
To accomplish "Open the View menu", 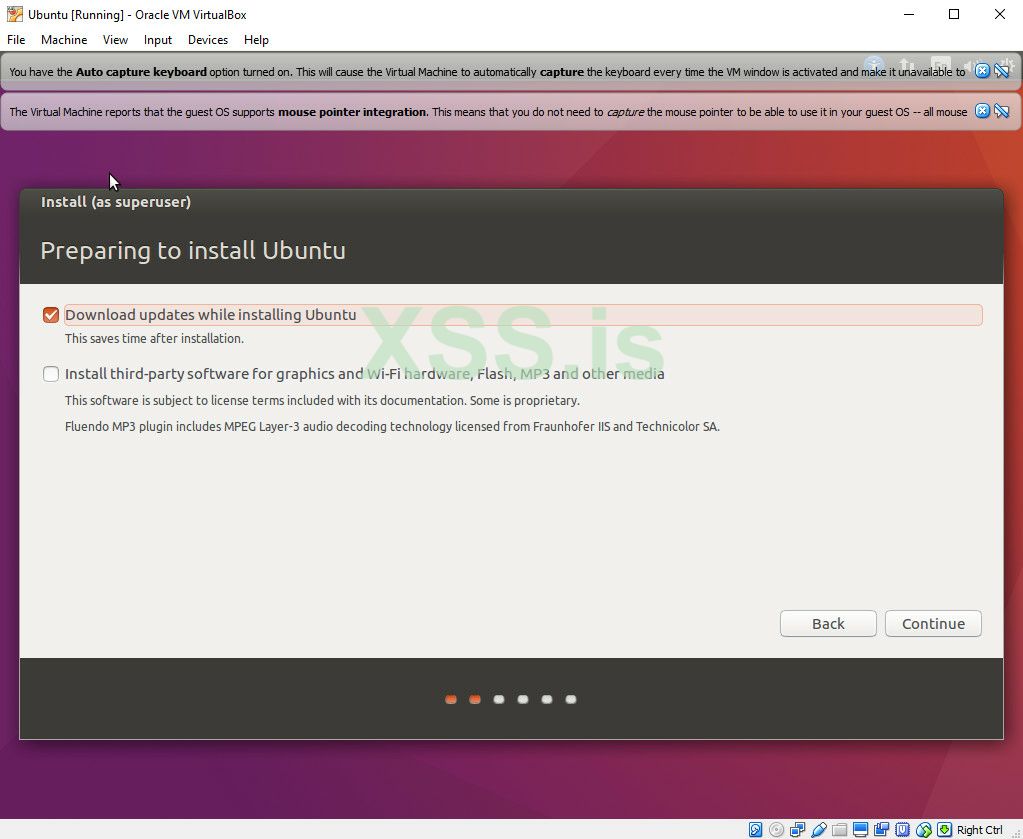I will click(115, 40).
